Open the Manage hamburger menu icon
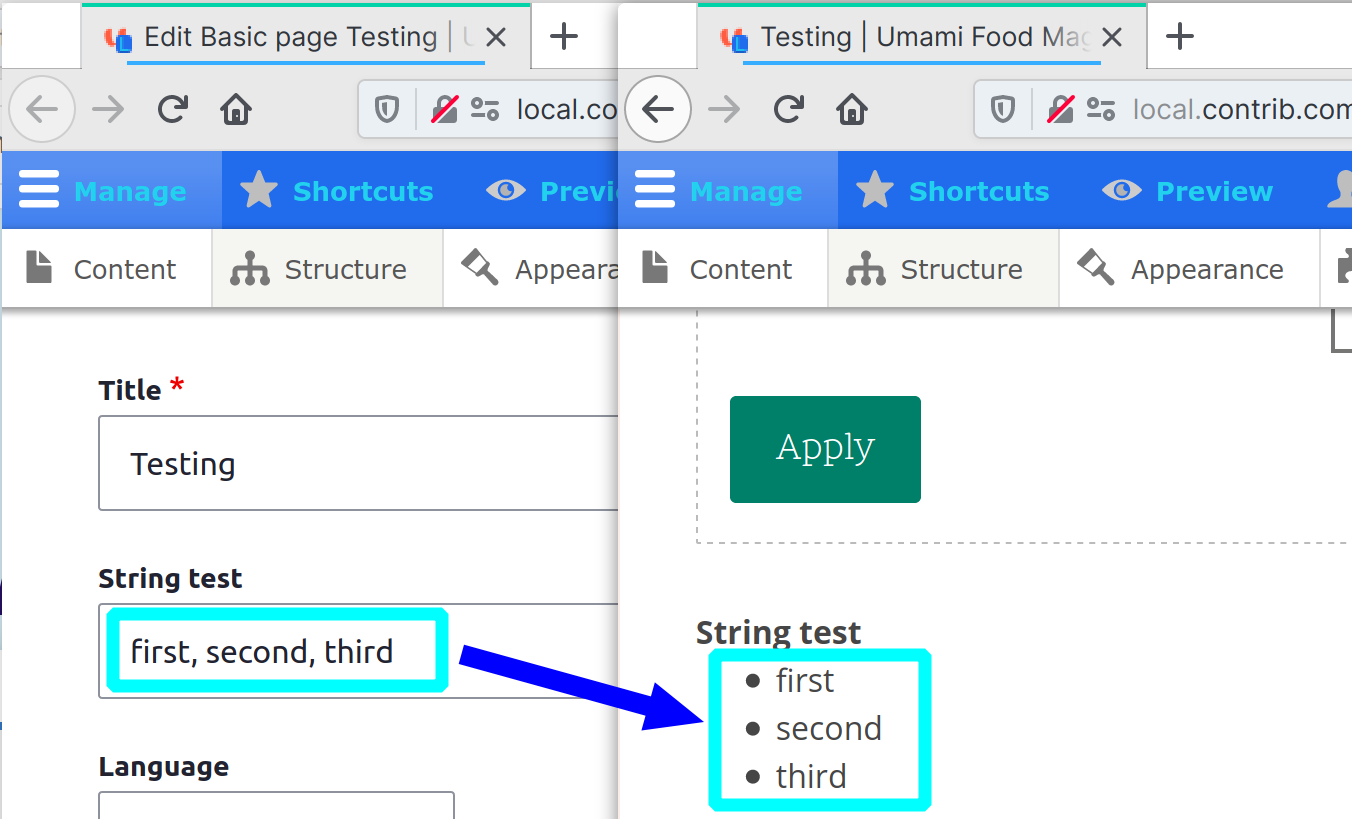This screenshot has width=1352, height=819. [38, 190]
